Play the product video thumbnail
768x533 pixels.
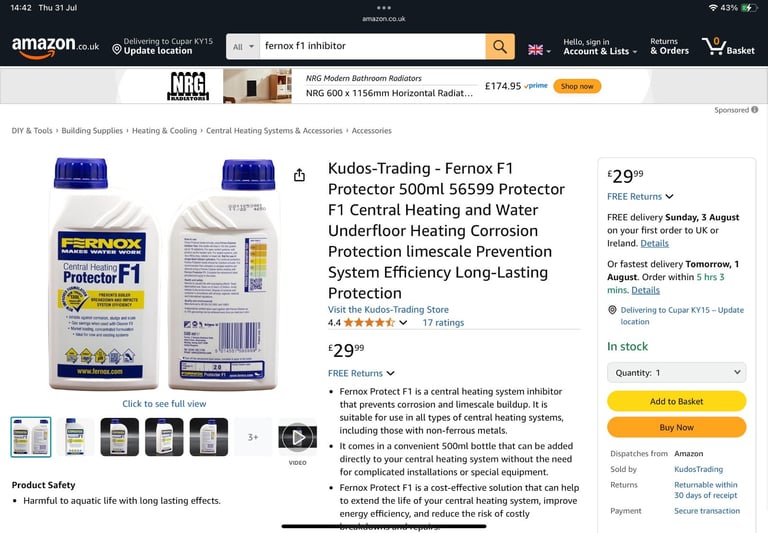pos(297,437)
